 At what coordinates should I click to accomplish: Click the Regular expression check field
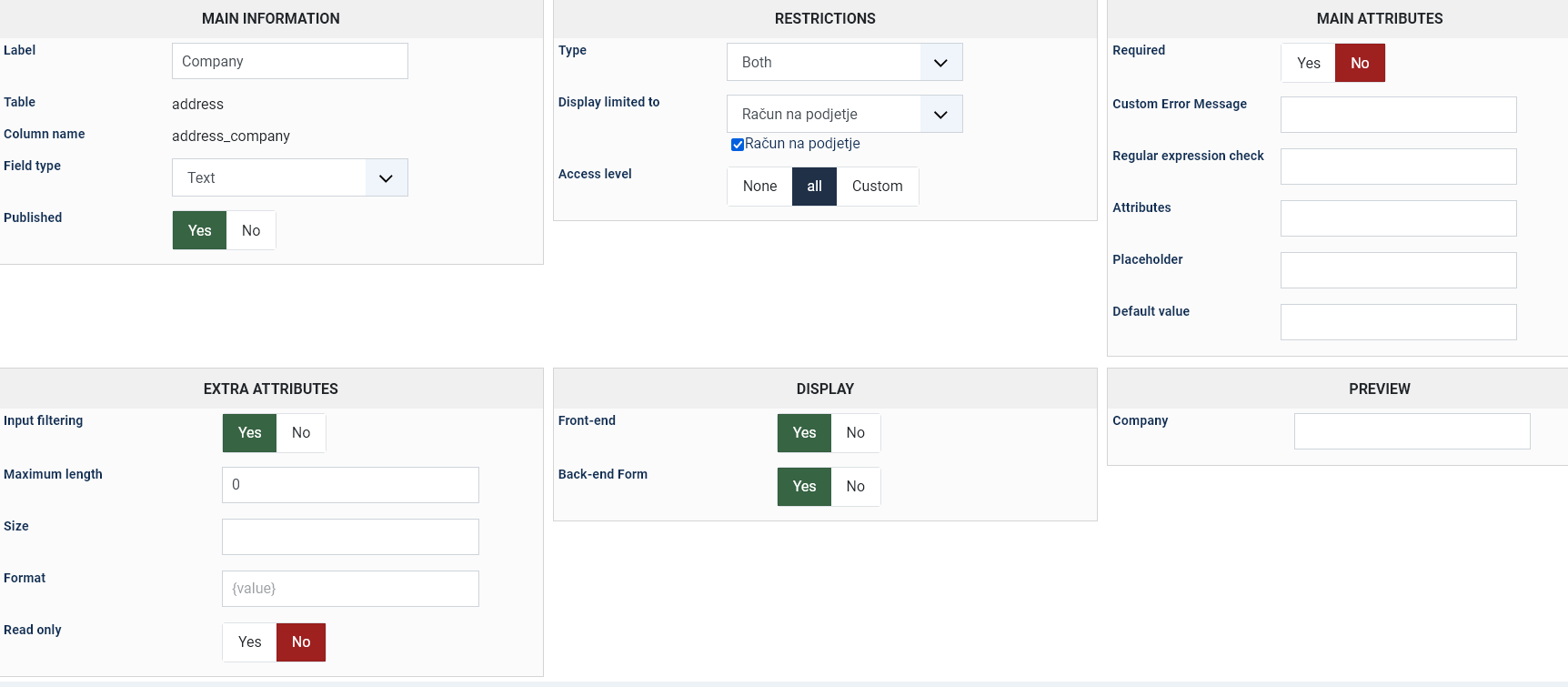point(1398,167)
